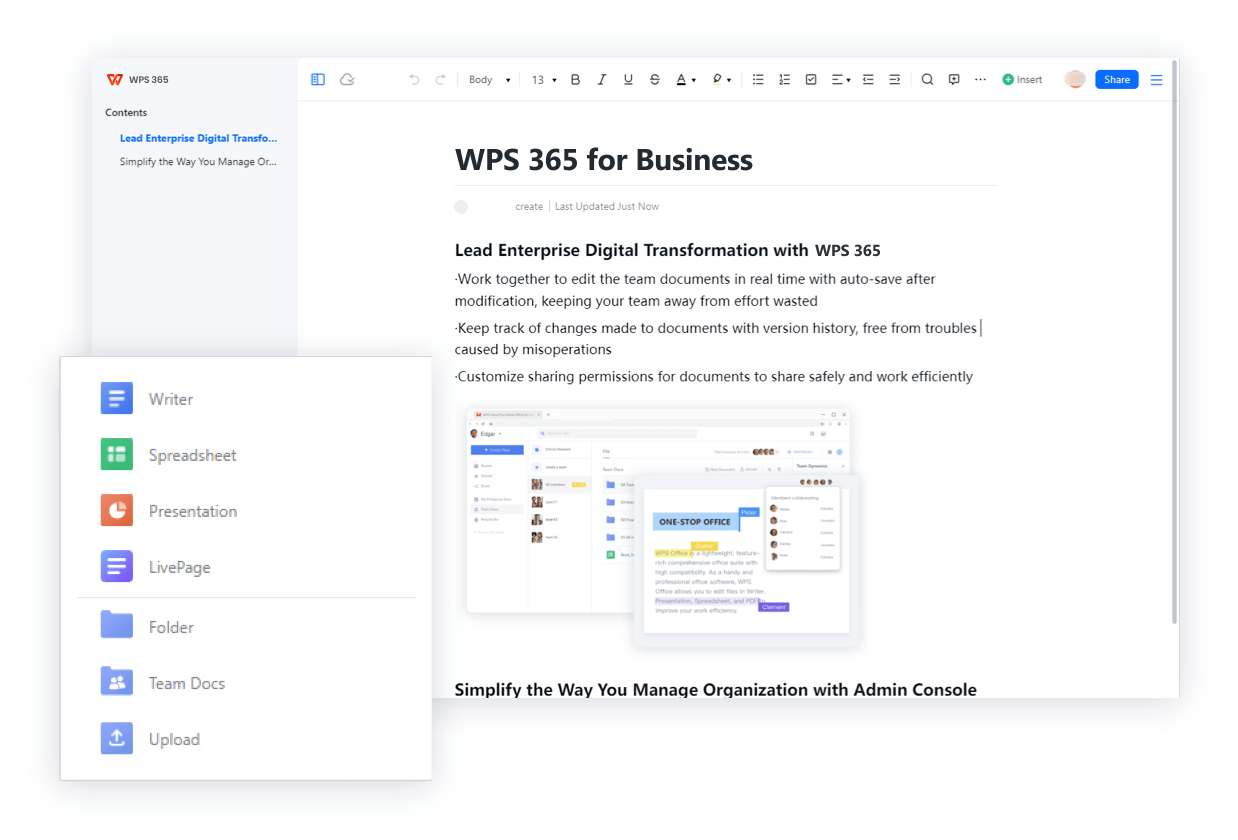The height and width of the screenshot is (840, 1238).
Task: Toggle italic formatting
Action: coord(601,79)
